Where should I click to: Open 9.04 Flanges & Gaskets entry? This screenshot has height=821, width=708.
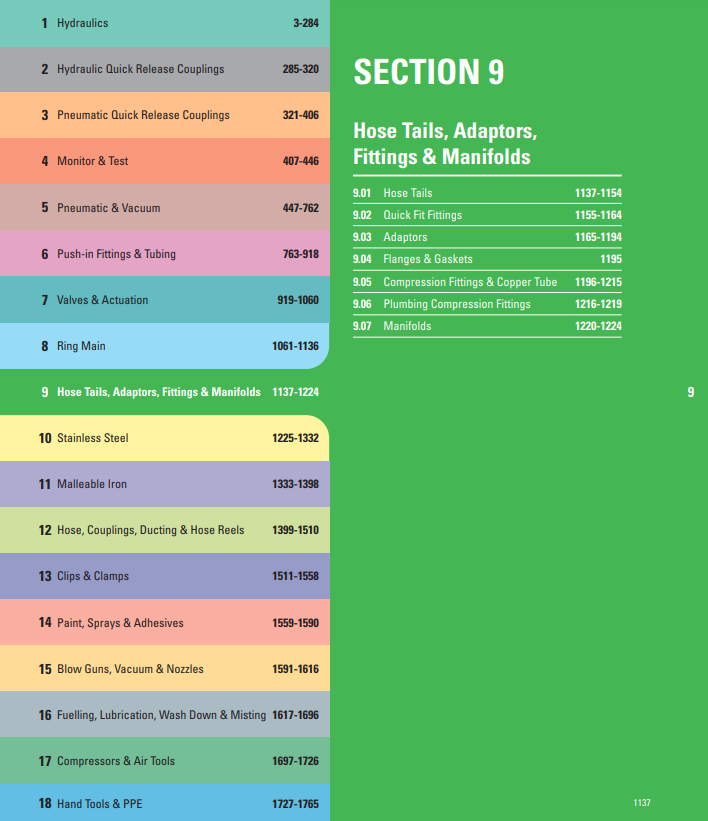tap(427, 259)
